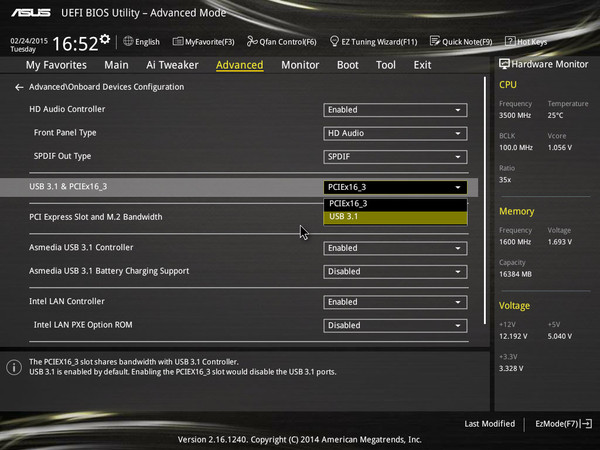Launch EZ Tuning Wizard(F11)
The width and height of the screenshot is (600, 450).
click(373, 42)
